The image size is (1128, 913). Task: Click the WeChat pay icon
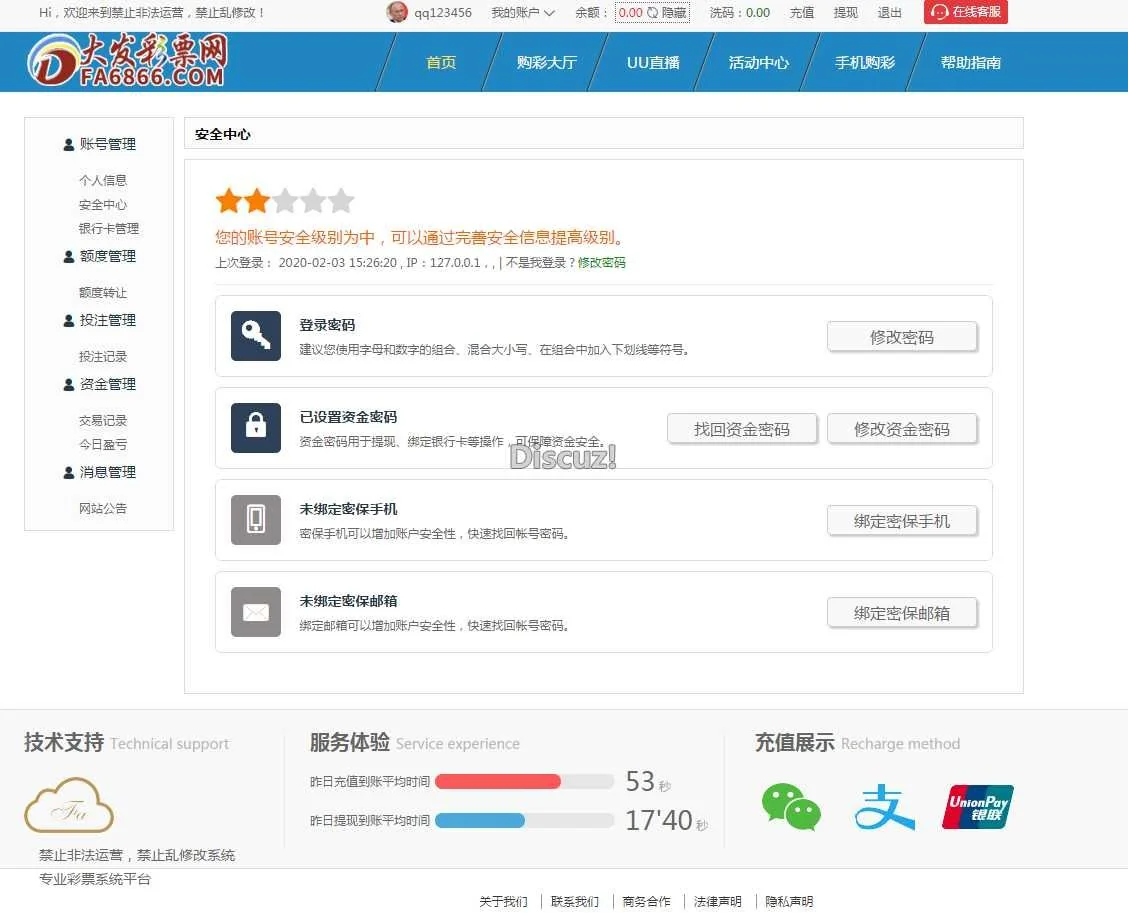(x=791, y=807)
